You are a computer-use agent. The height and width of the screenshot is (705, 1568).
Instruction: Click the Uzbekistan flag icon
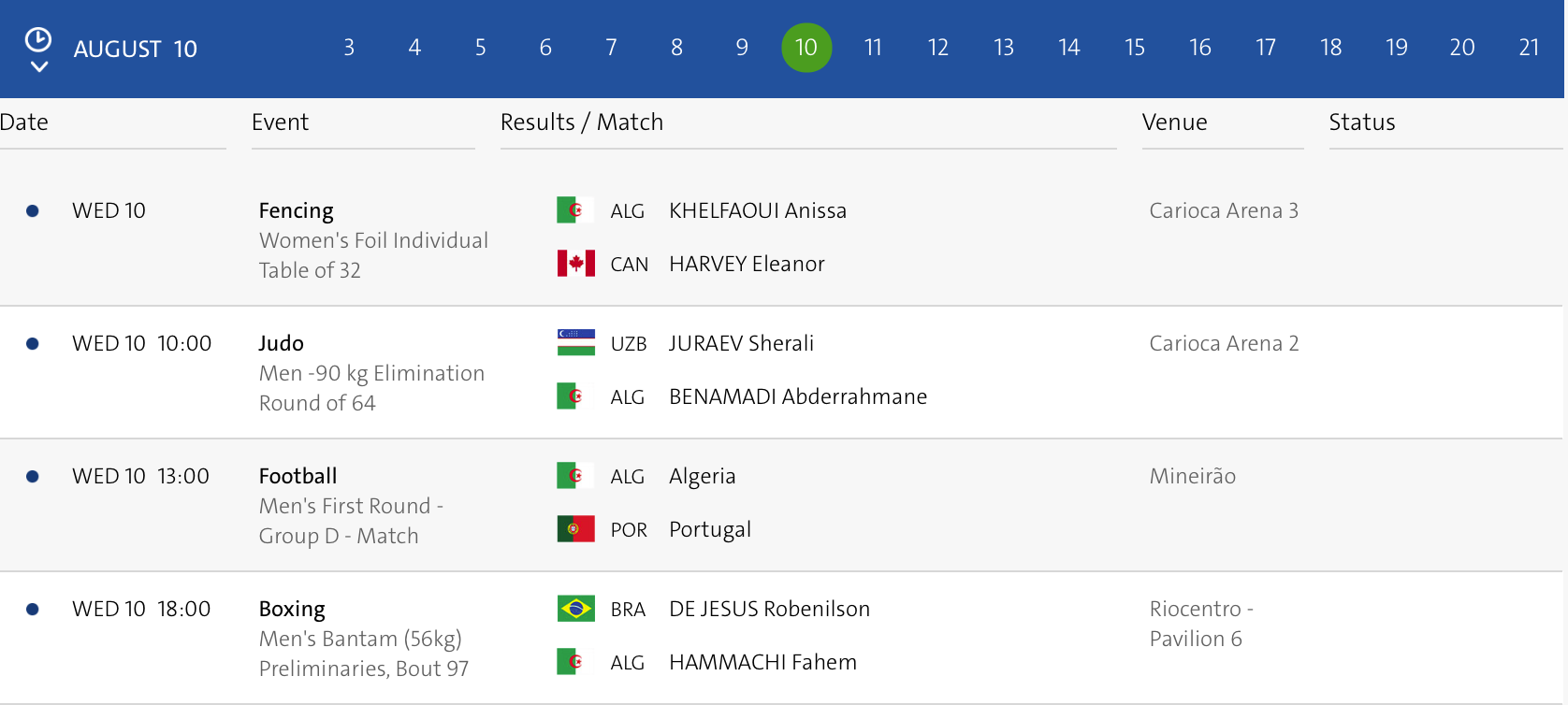point(575,343)
